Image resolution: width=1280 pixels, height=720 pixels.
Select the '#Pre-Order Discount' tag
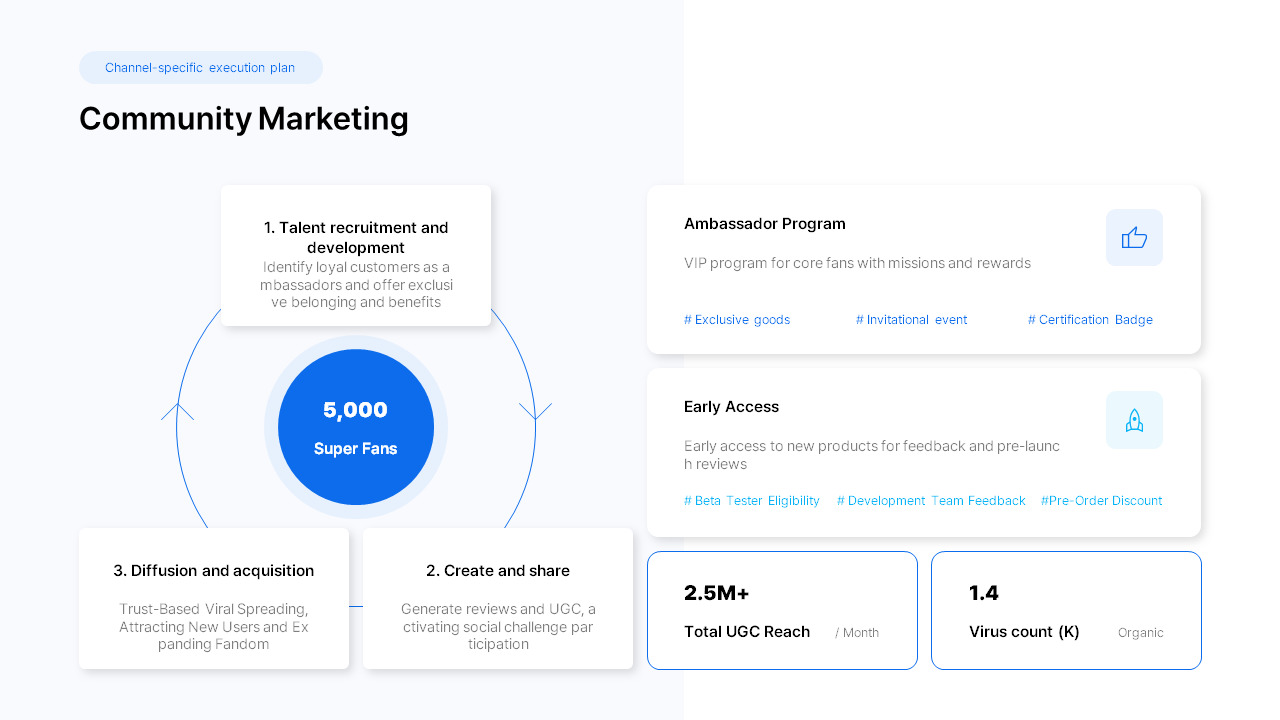(x=1101, y=501)
